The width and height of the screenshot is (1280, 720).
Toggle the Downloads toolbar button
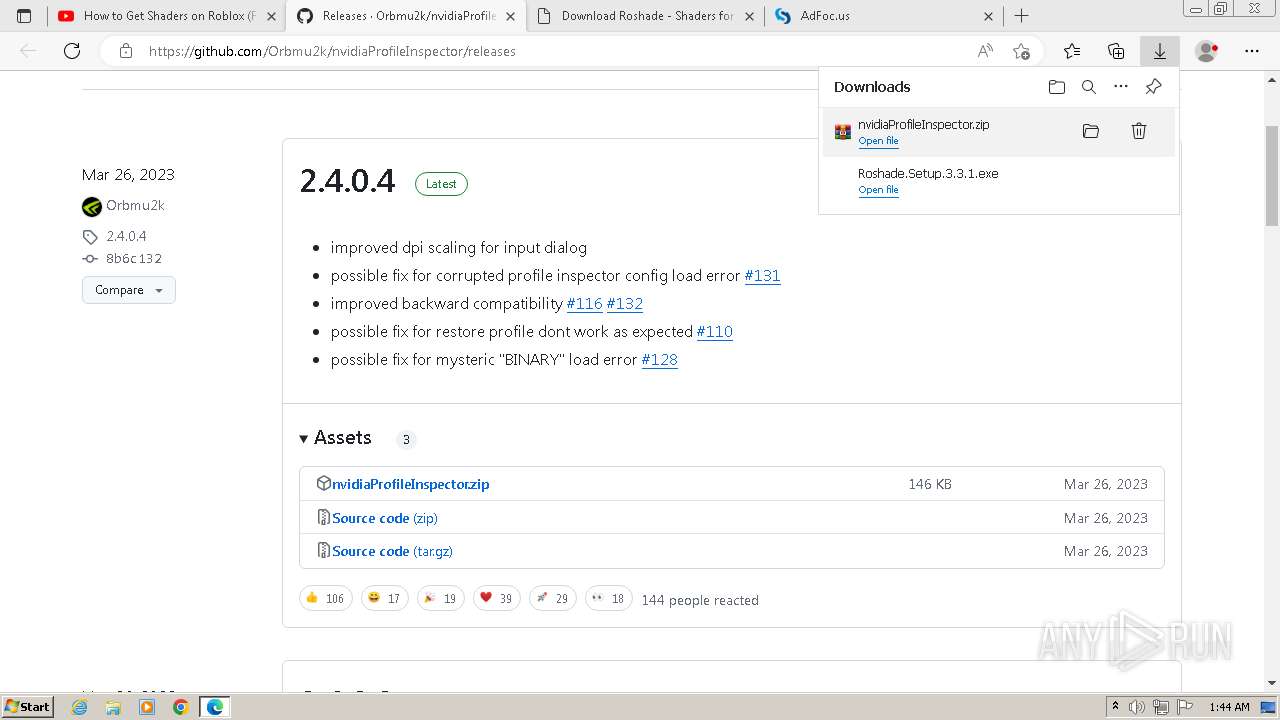click(1160, 51)
